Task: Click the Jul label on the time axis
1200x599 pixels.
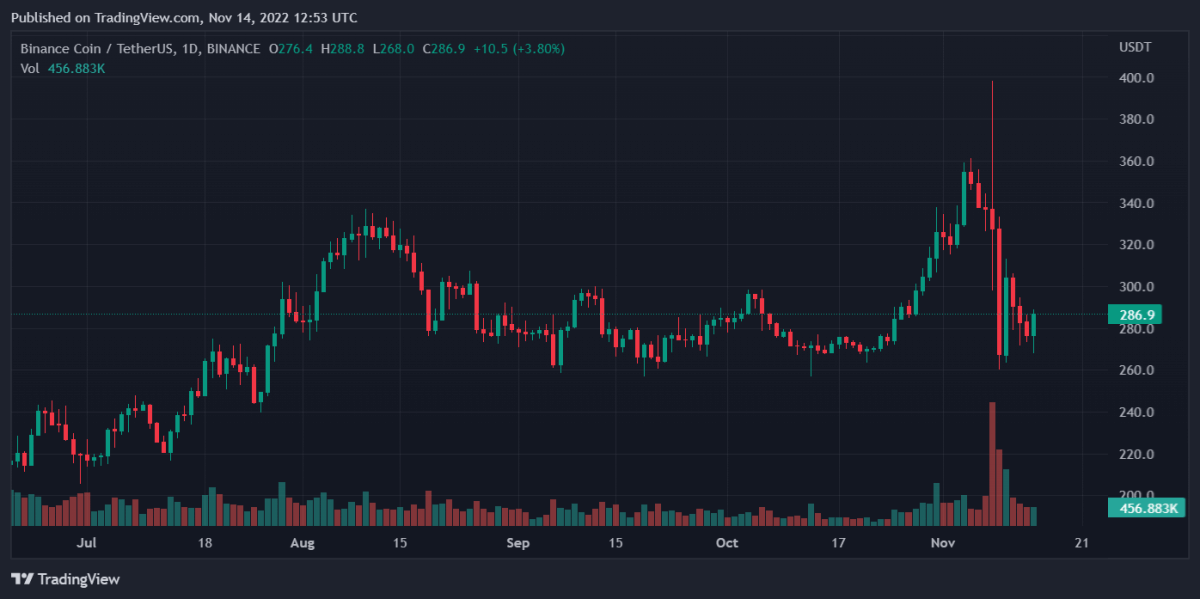Action: coord(87,543)
